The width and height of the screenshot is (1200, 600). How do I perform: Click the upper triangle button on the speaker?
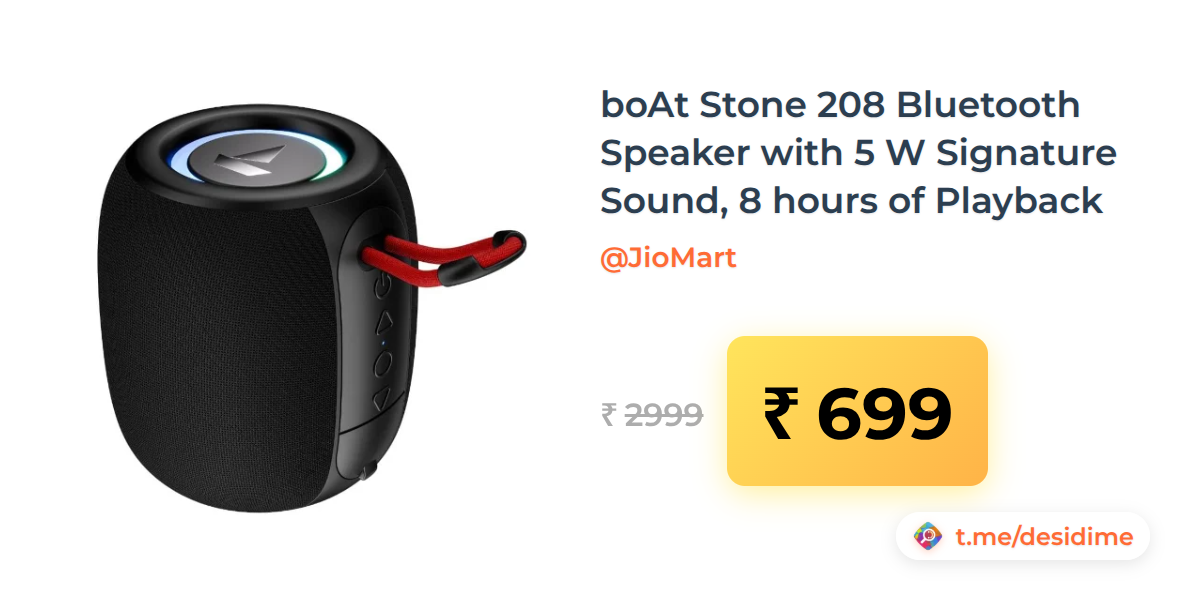(383, 324)
